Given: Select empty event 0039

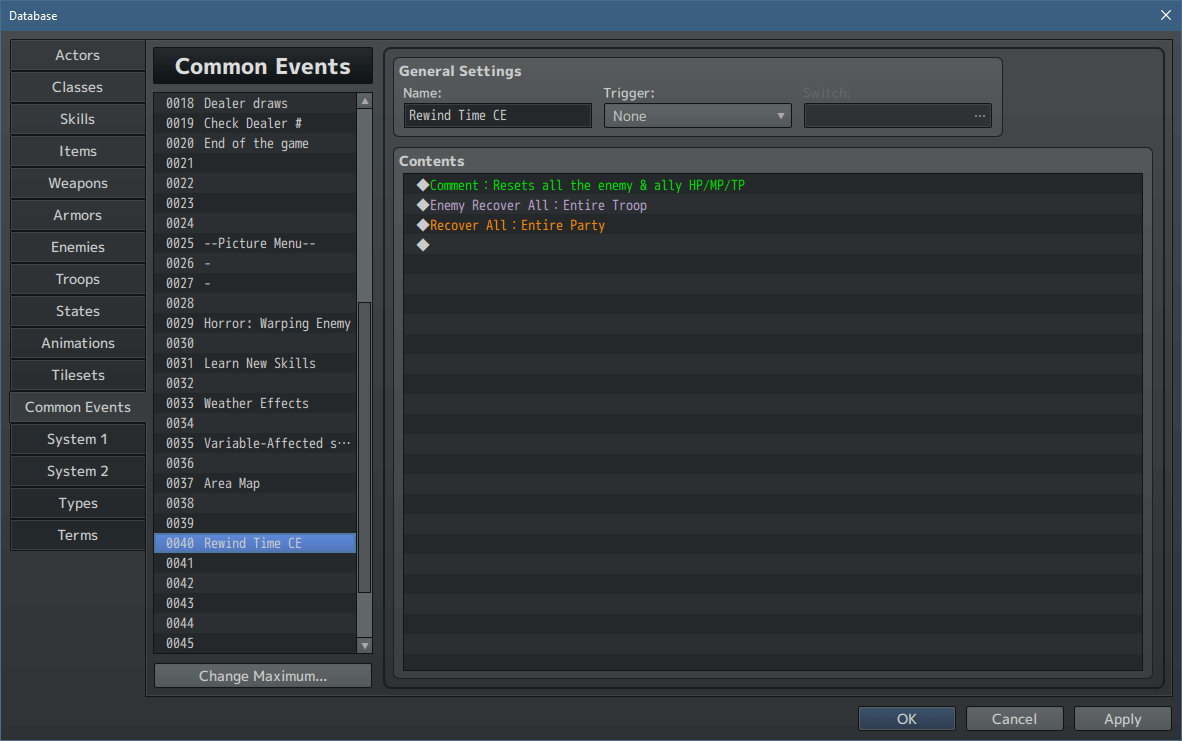Looking at the screenshot, I should tap(255, 522).
